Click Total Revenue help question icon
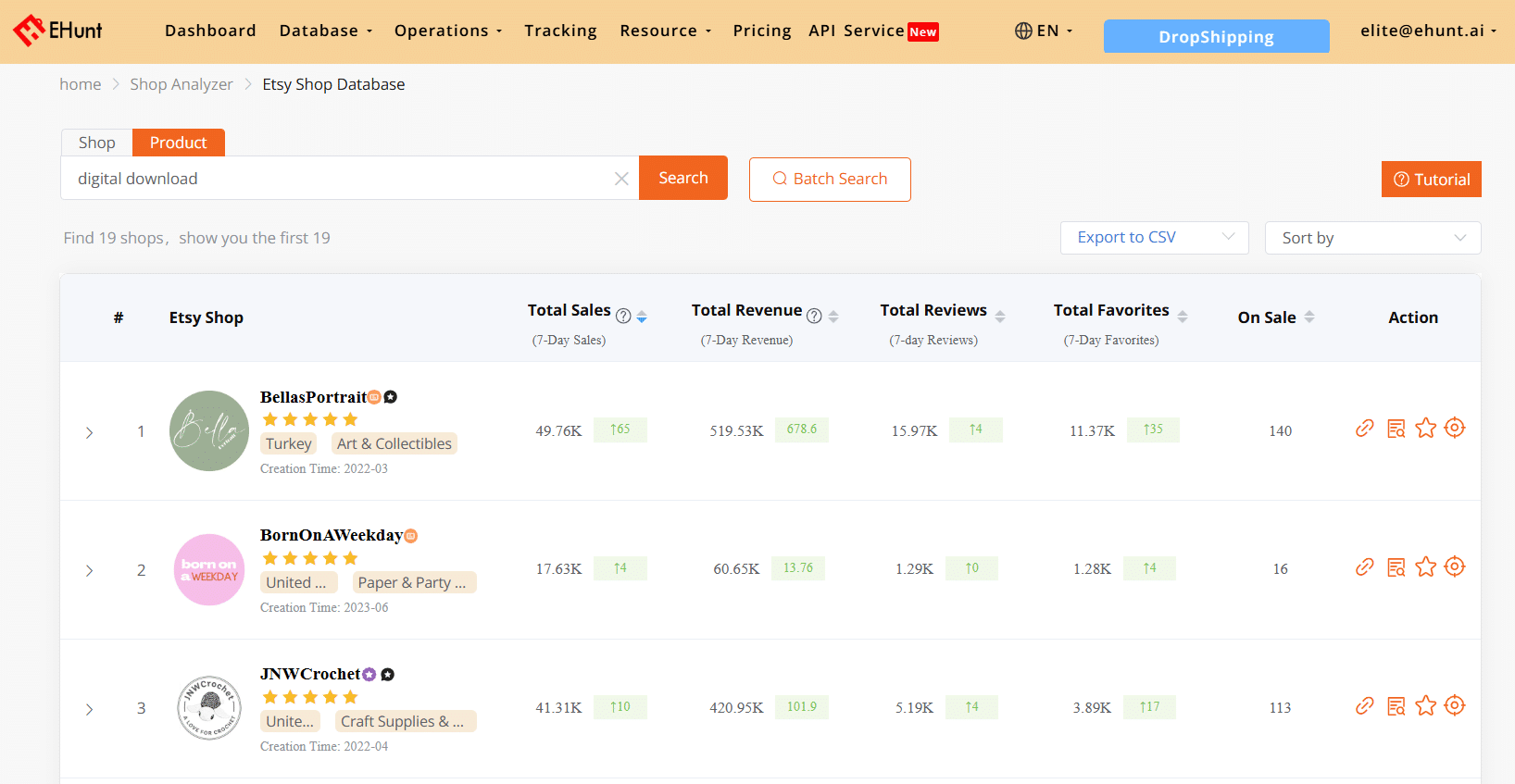Screen dimensions: 1515x784 pos(814,317)
